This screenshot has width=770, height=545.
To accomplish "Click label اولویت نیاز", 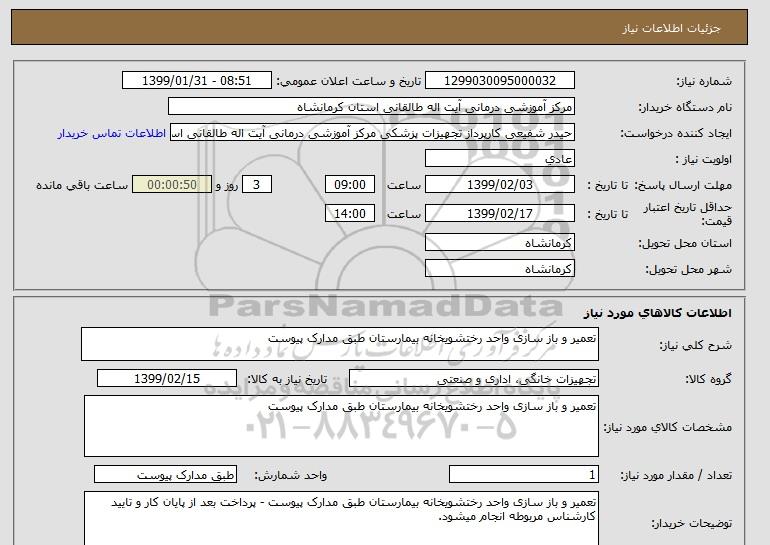I will coord(703,159).
